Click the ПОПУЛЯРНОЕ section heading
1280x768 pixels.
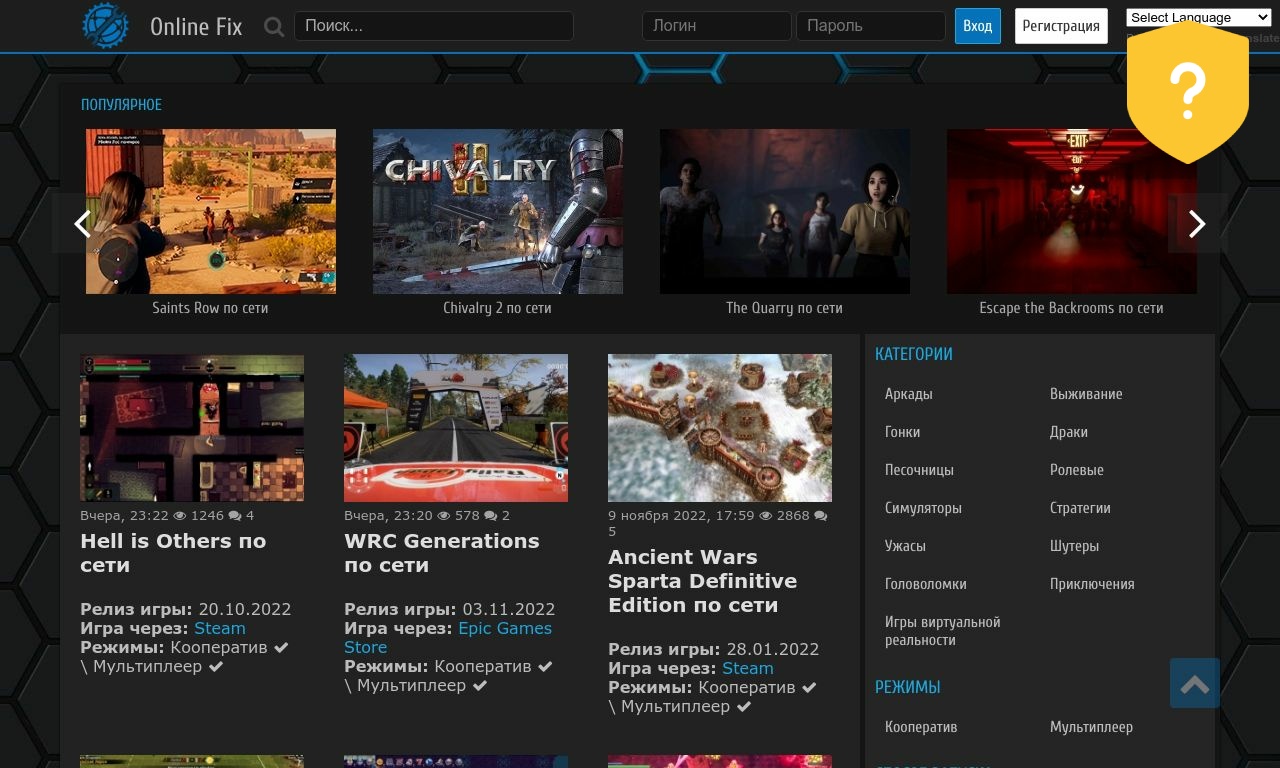(121, 105)
